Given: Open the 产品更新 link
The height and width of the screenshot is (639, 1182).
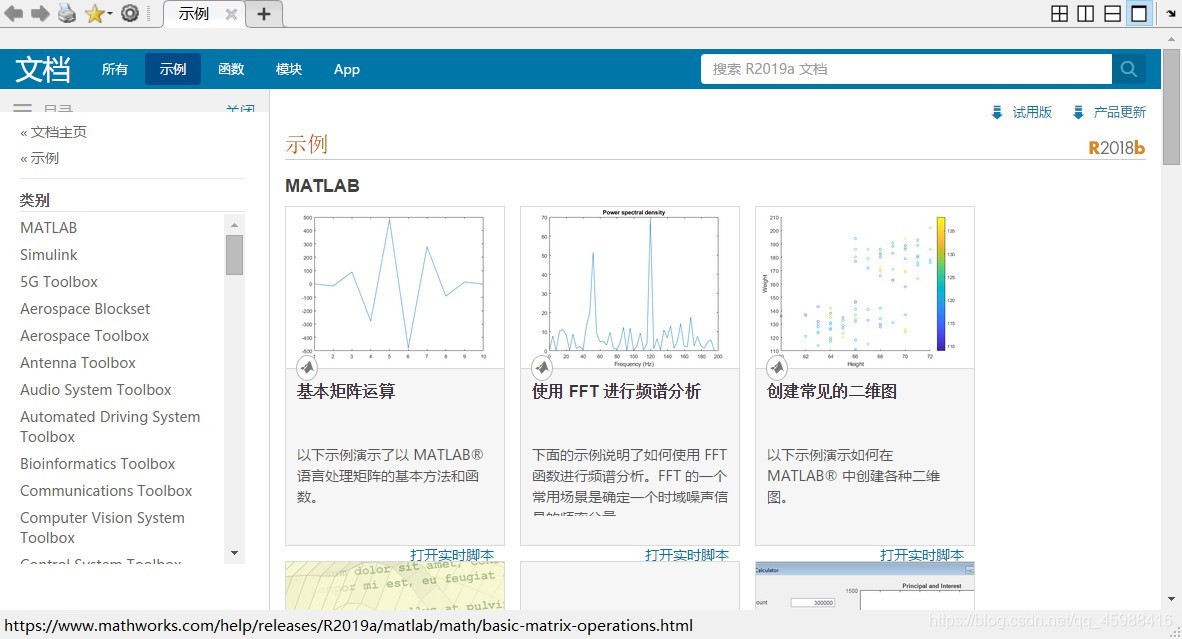Looking at the screenshot, I should [1119, 112].
